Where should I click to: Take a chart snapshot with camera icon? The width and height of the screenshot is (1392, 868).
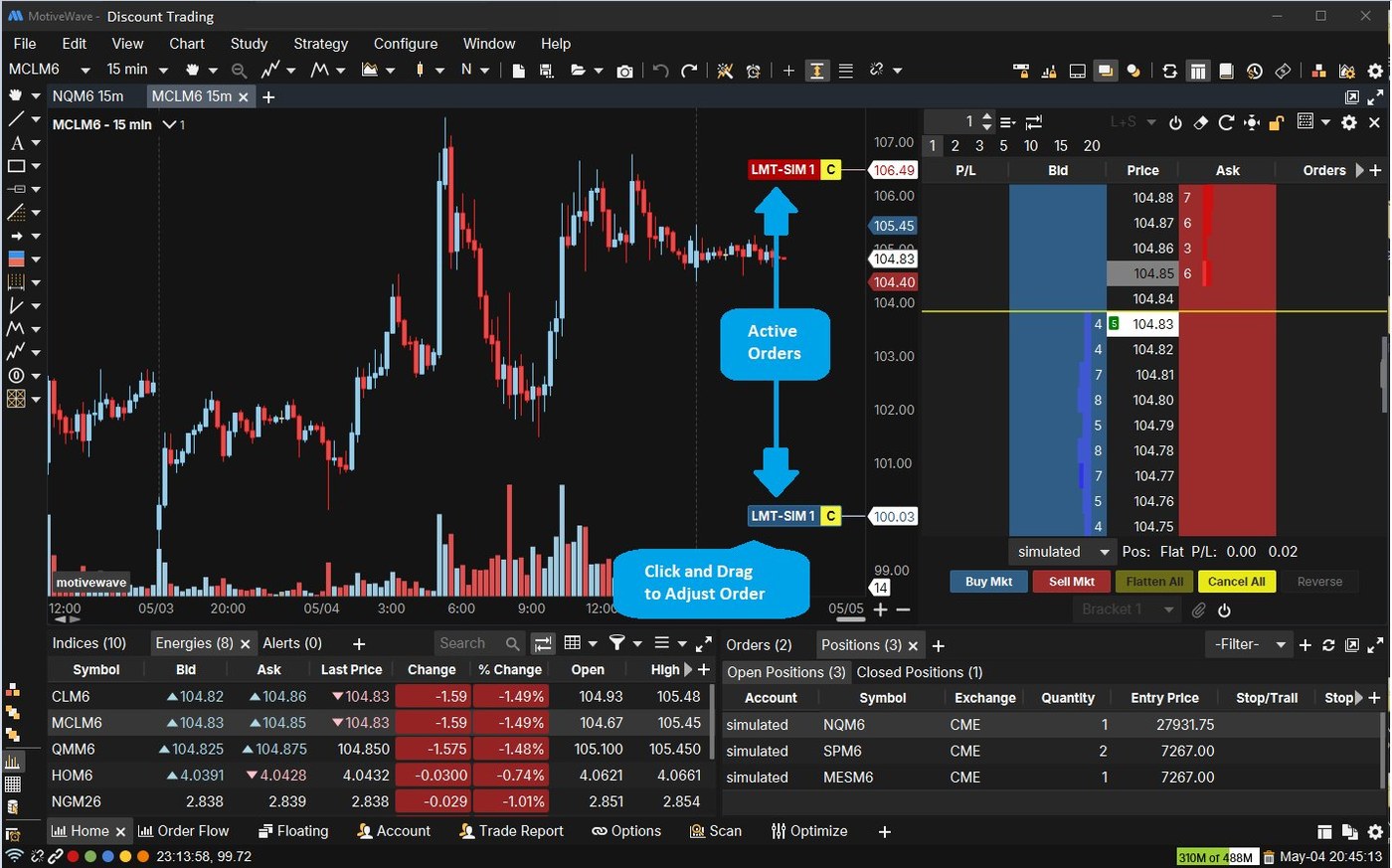point(624,71)
